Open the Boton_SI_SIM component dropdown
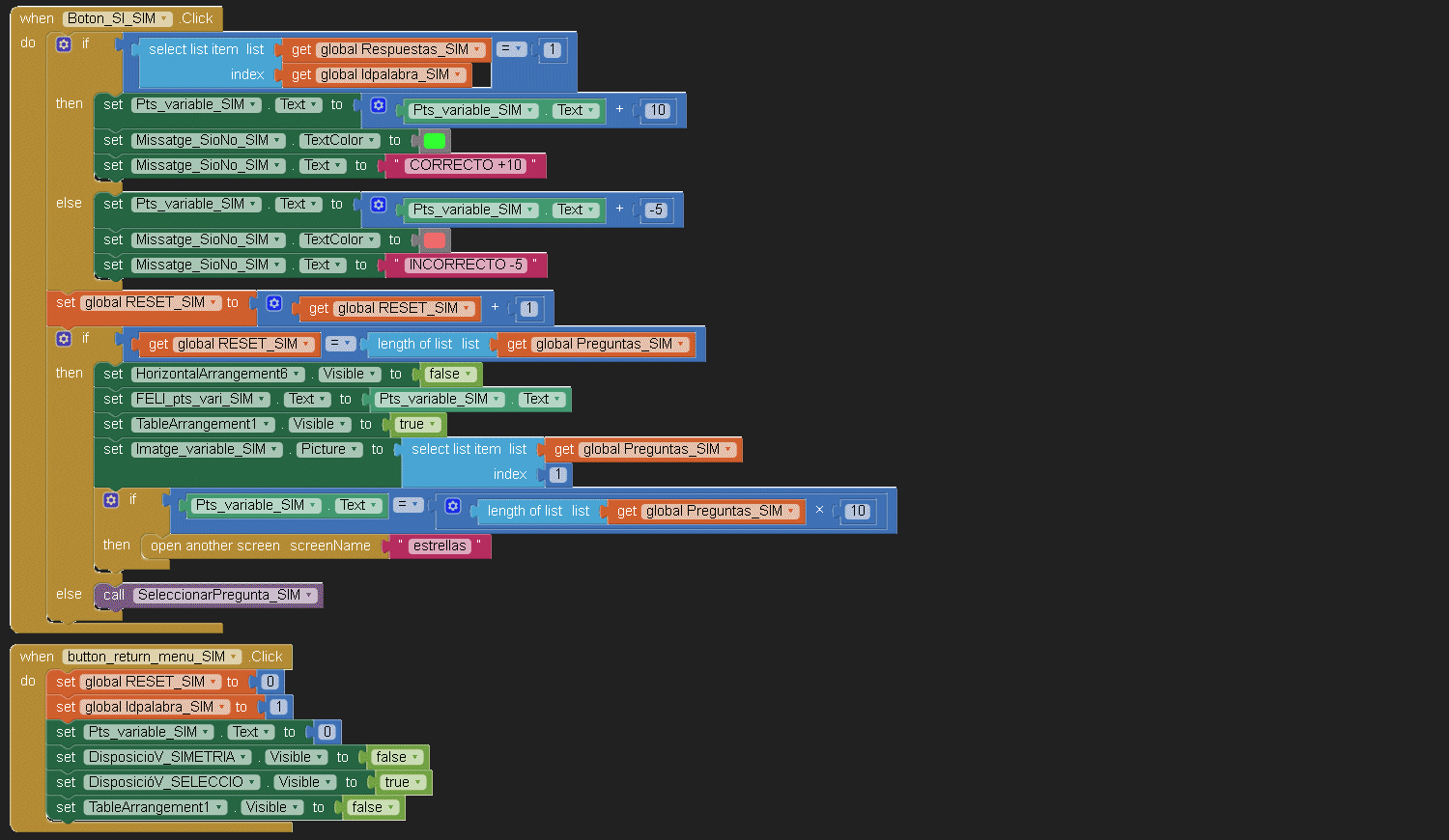Viewport: 1449px width, 840px height. pos(117,18)
